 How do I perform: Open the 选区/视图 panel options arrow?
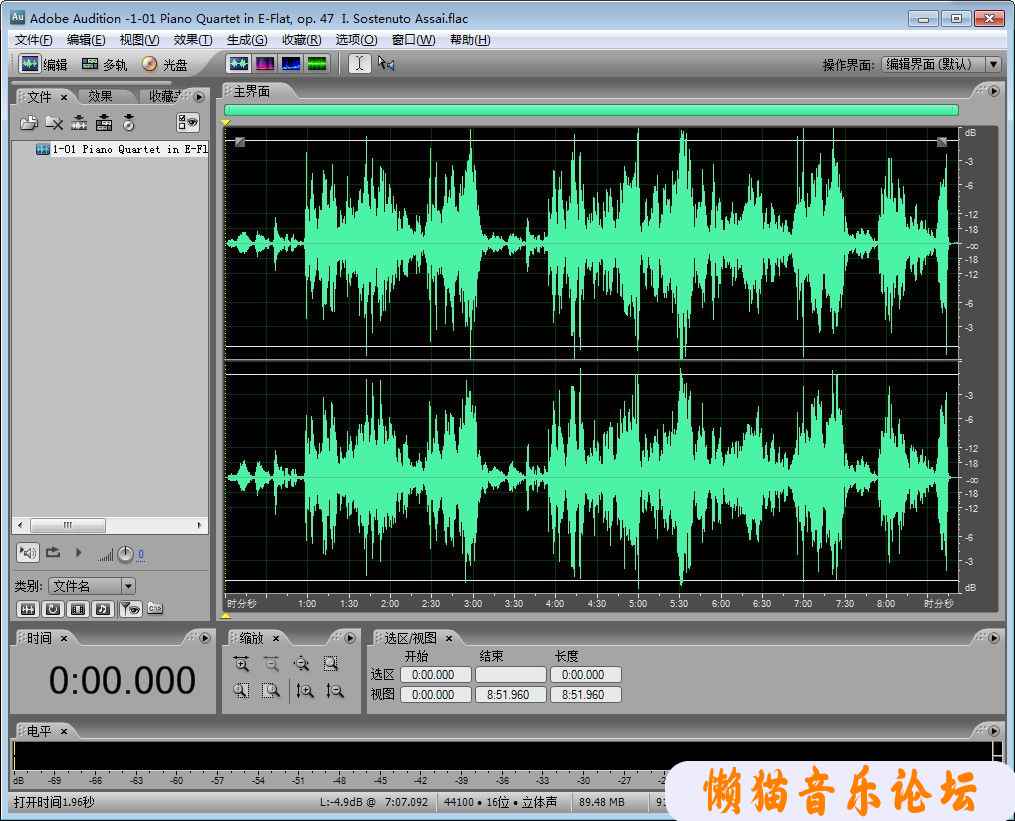pos(994,638)
